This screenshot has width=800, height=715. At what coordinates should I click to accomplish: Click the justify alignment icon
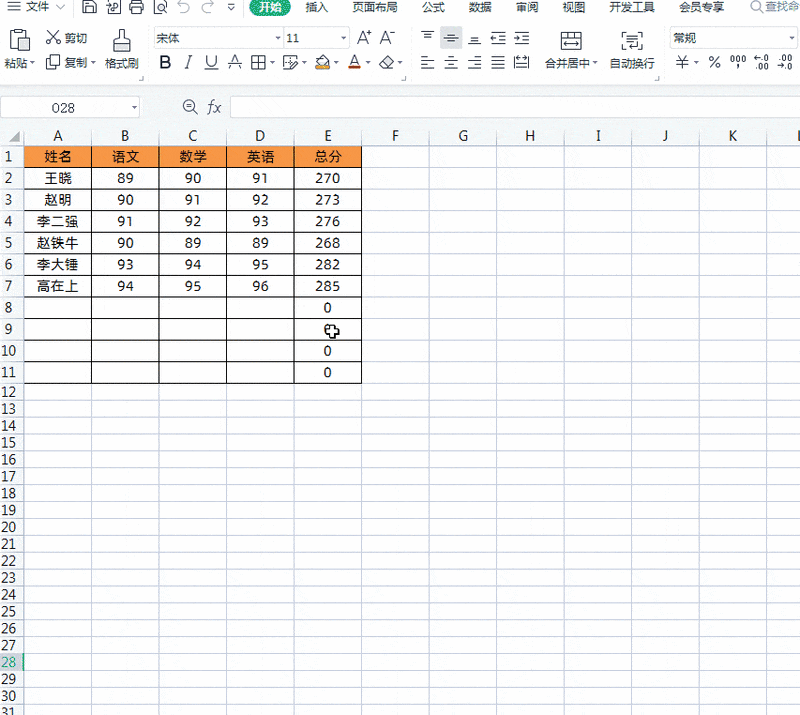[498, 62]
